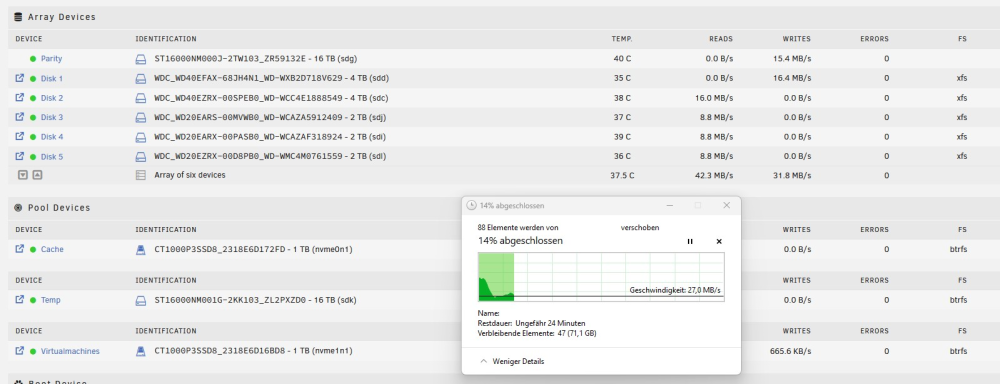Click the array down arrow toggle
Viewport: 1000px width, 384px height.
22,174
